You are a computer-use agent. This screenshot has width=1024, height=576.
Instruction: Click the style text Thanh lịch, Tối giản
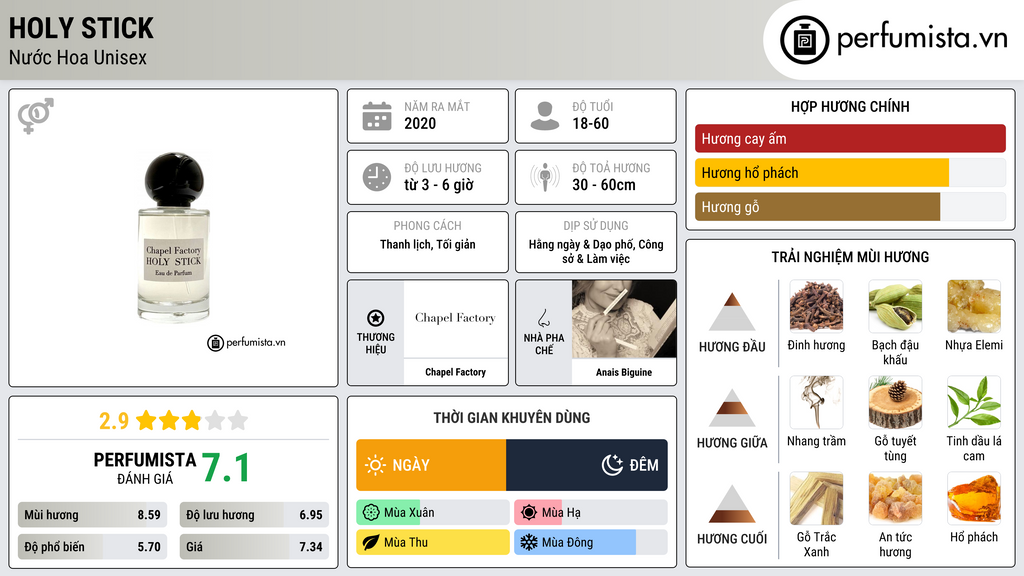[428, 244]
